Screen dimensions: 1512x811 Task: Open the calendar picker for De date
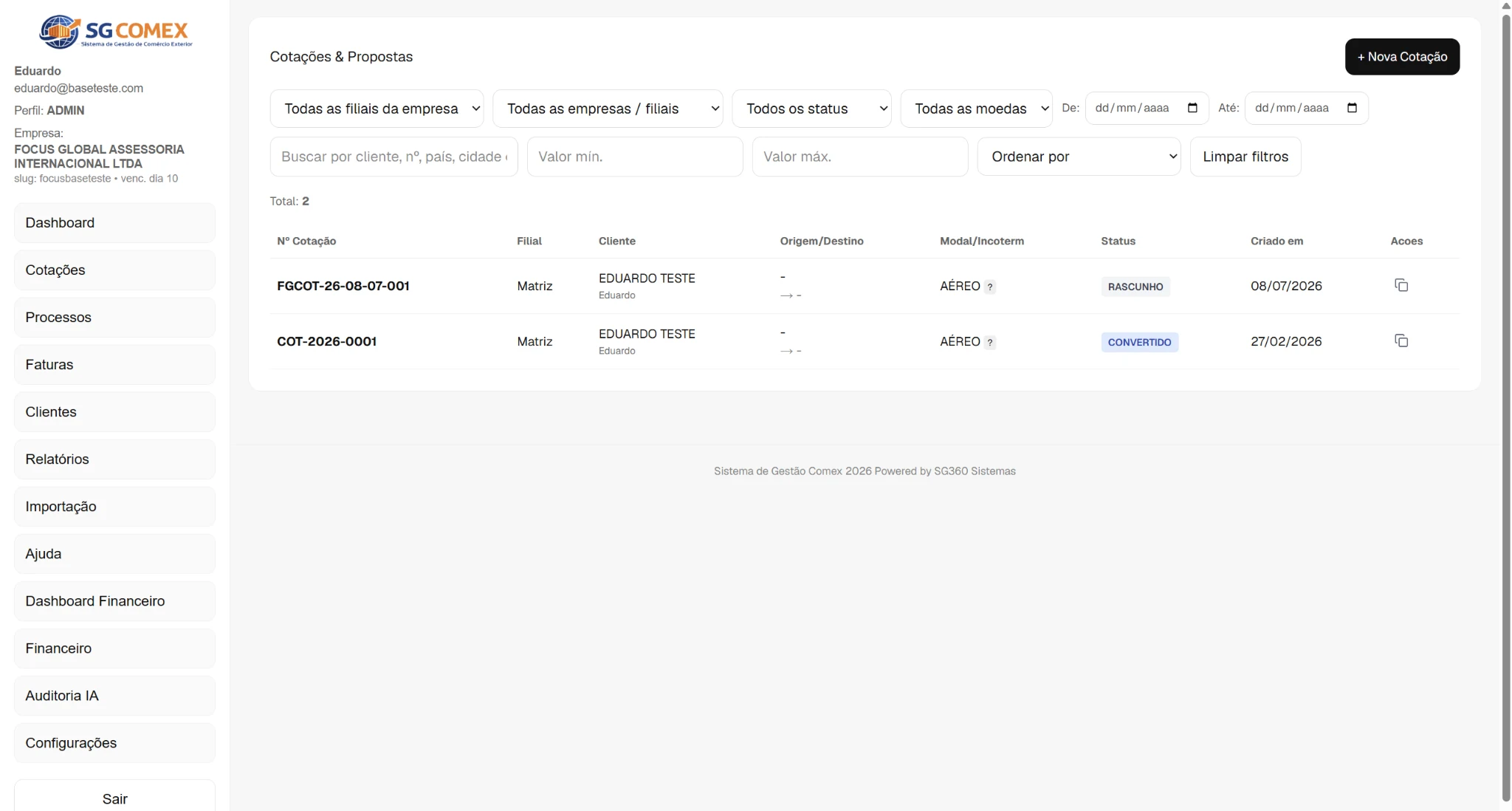click(1192, 108)
